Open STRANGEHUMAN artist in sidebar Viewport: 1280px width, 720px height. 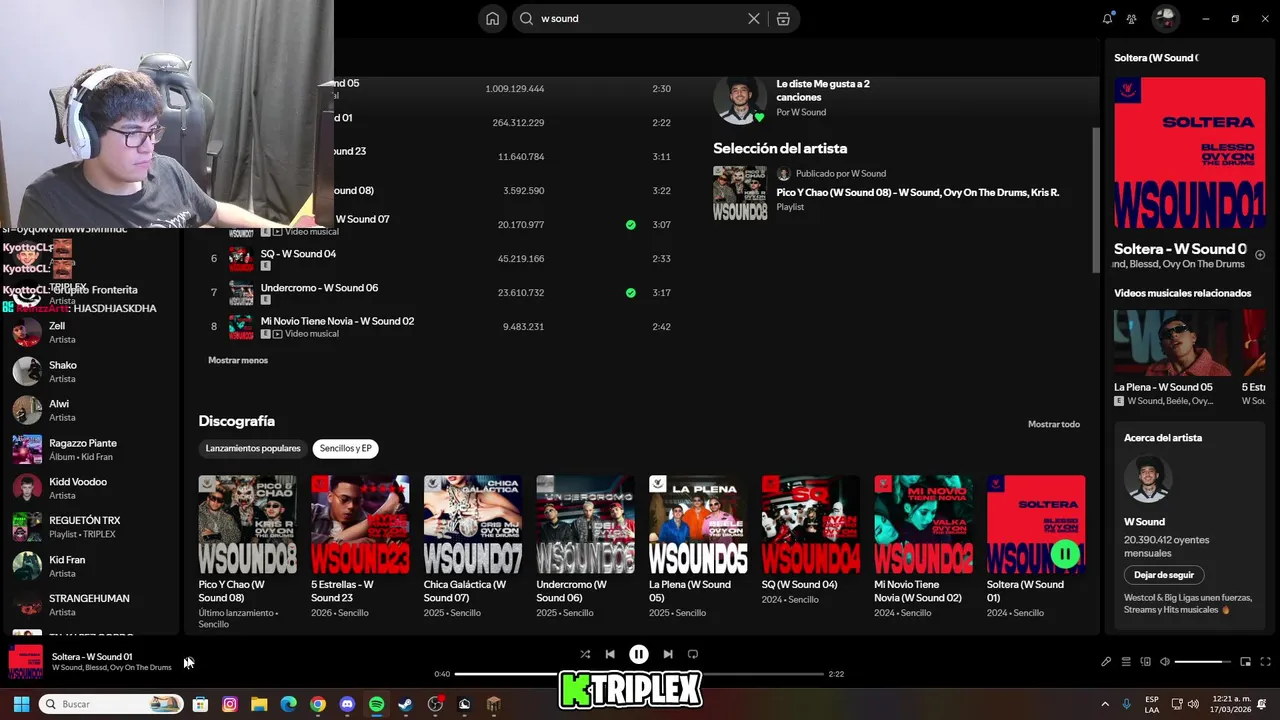[90, 605]
